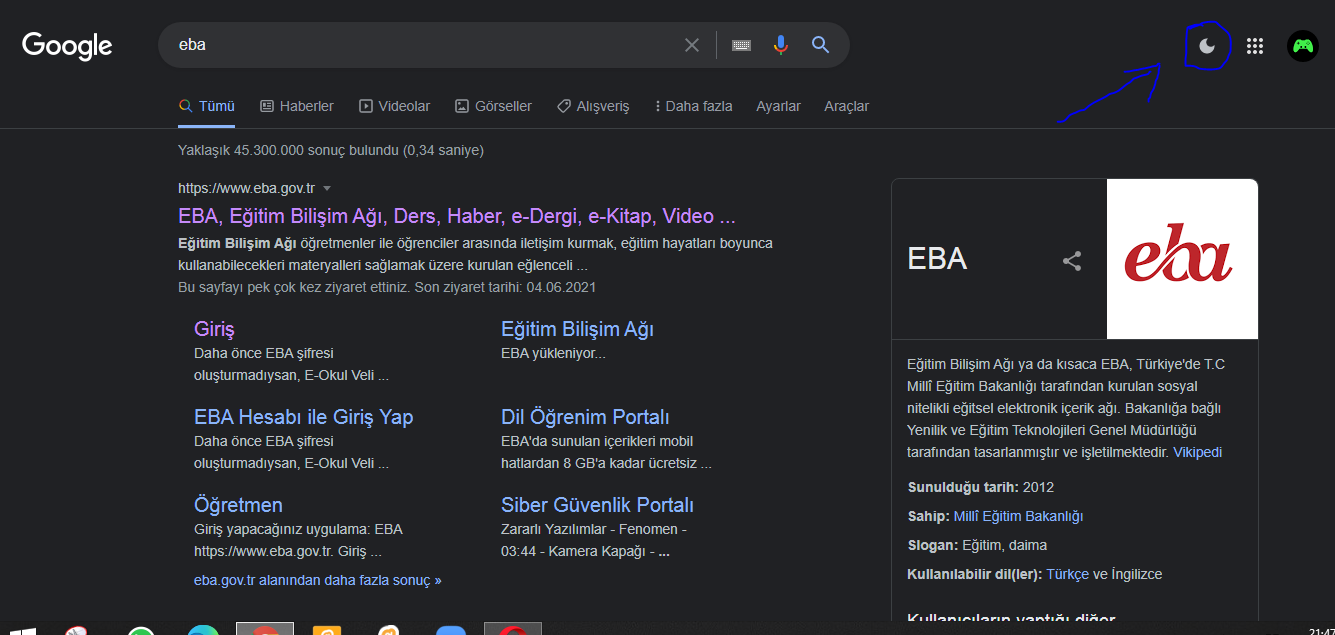Share the EBA knowledge panel

click(x=1072, y=261)
